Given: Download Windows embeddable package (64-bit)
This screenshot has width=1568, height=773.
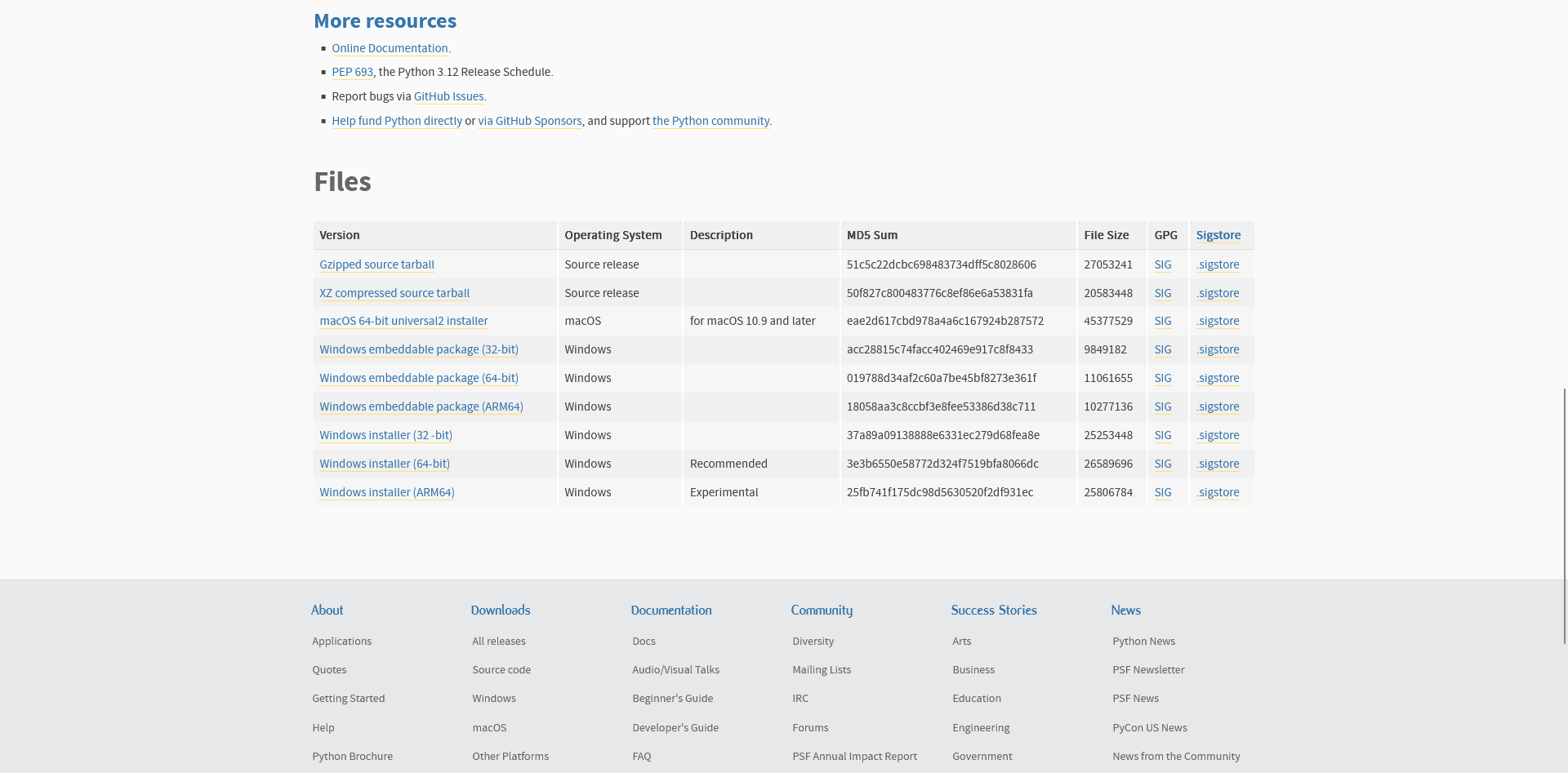Looking at the screenshot, I should 419,378.
